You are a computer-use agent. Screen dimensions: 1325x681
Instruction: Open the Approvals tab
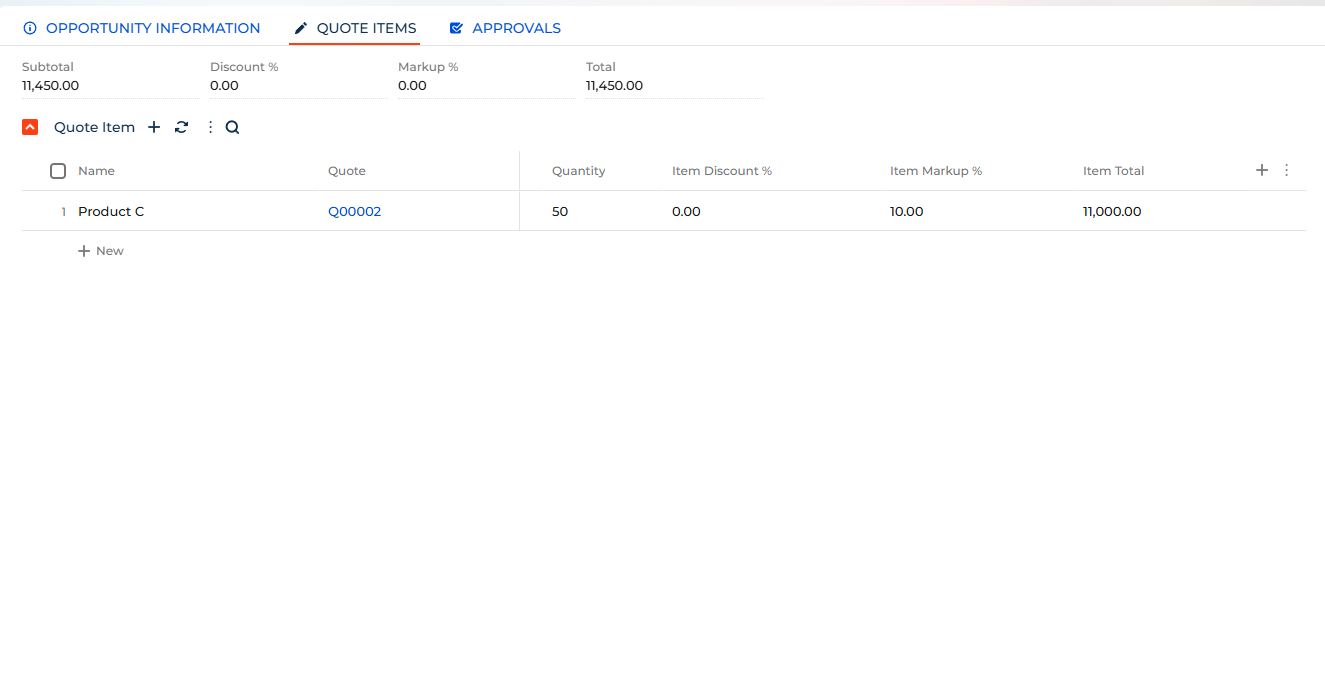tap(505, 28)
